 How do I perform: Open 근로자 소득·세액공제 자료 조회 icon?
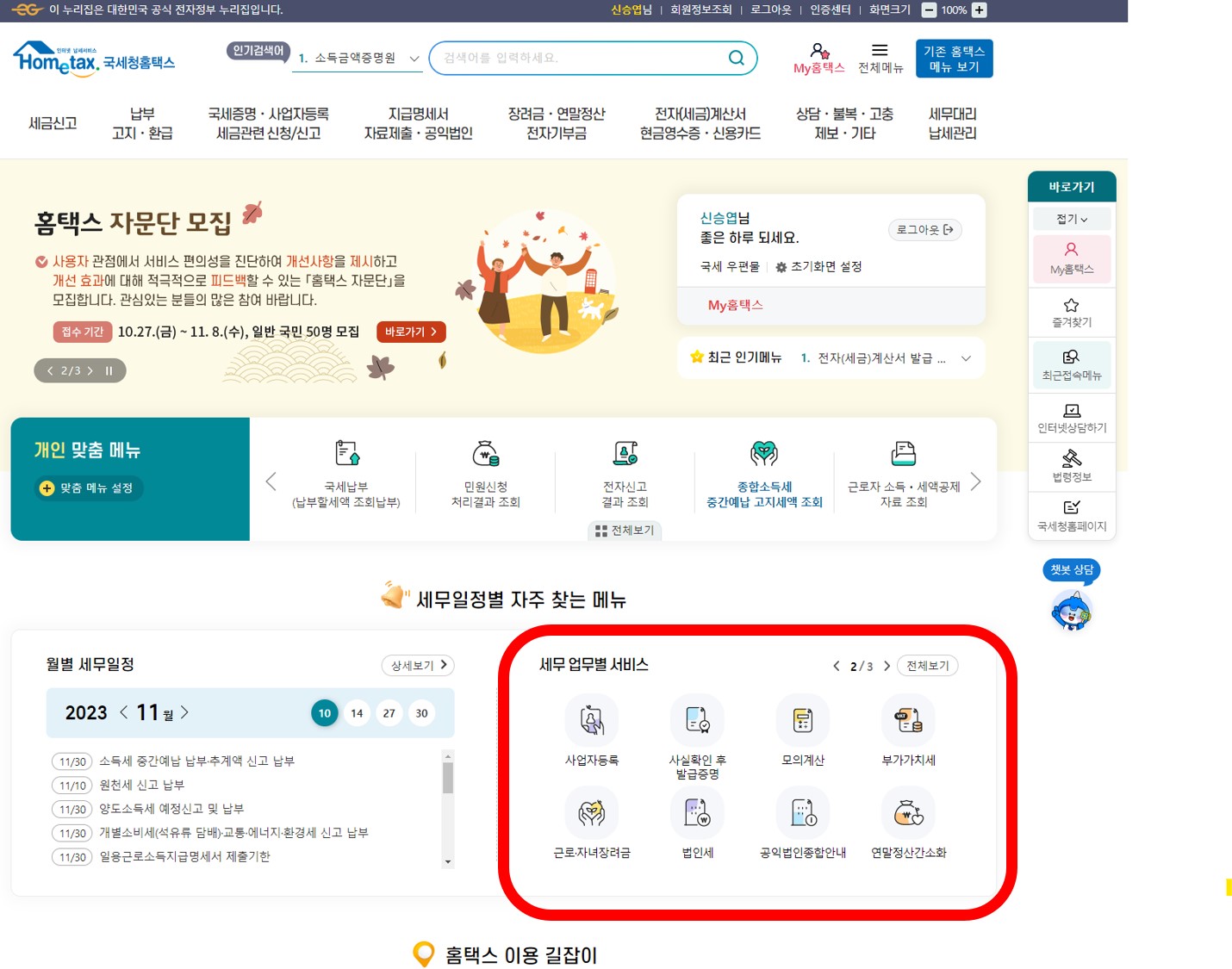click(x=904, y=453)
